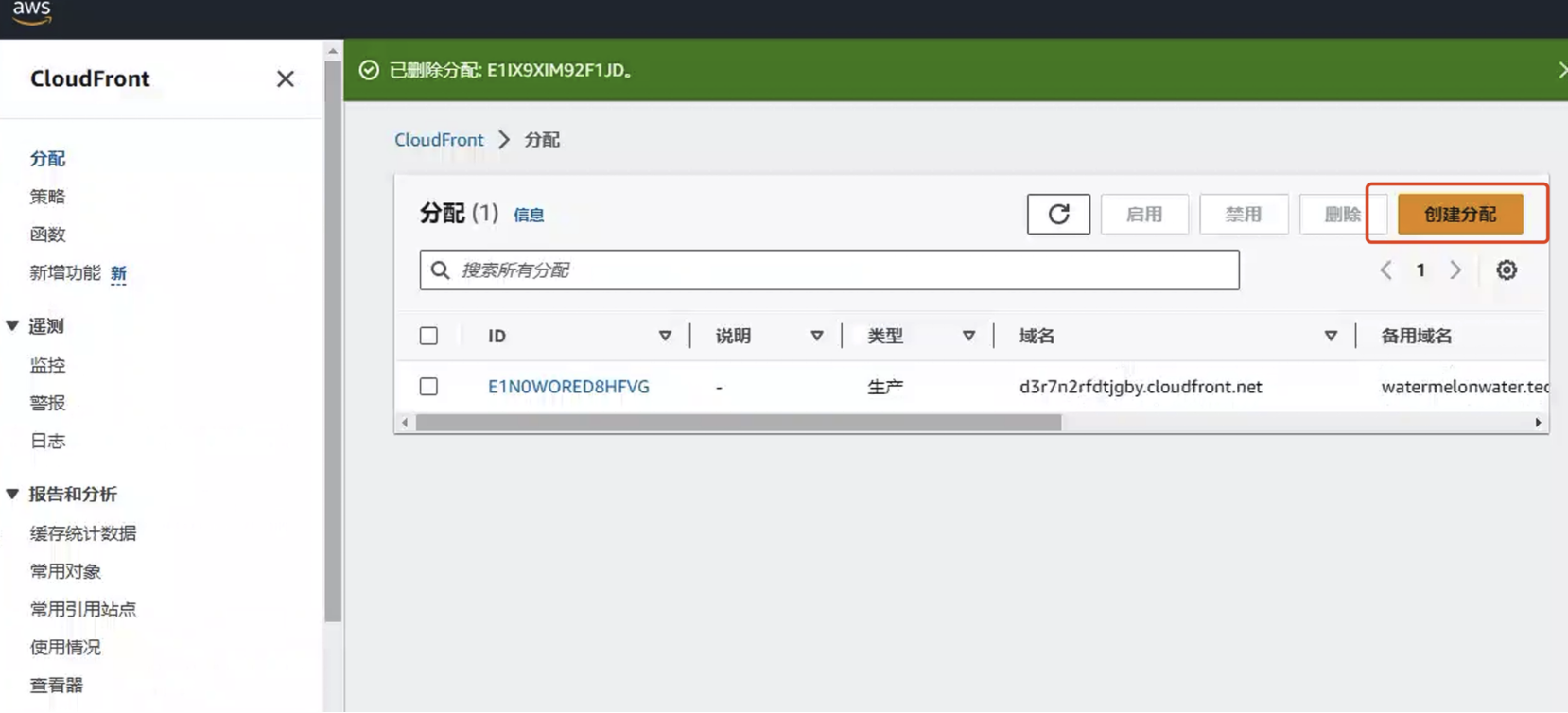Focus the 搜索所有分配 search field
1568x713 pixels.
tap(829, 270)
